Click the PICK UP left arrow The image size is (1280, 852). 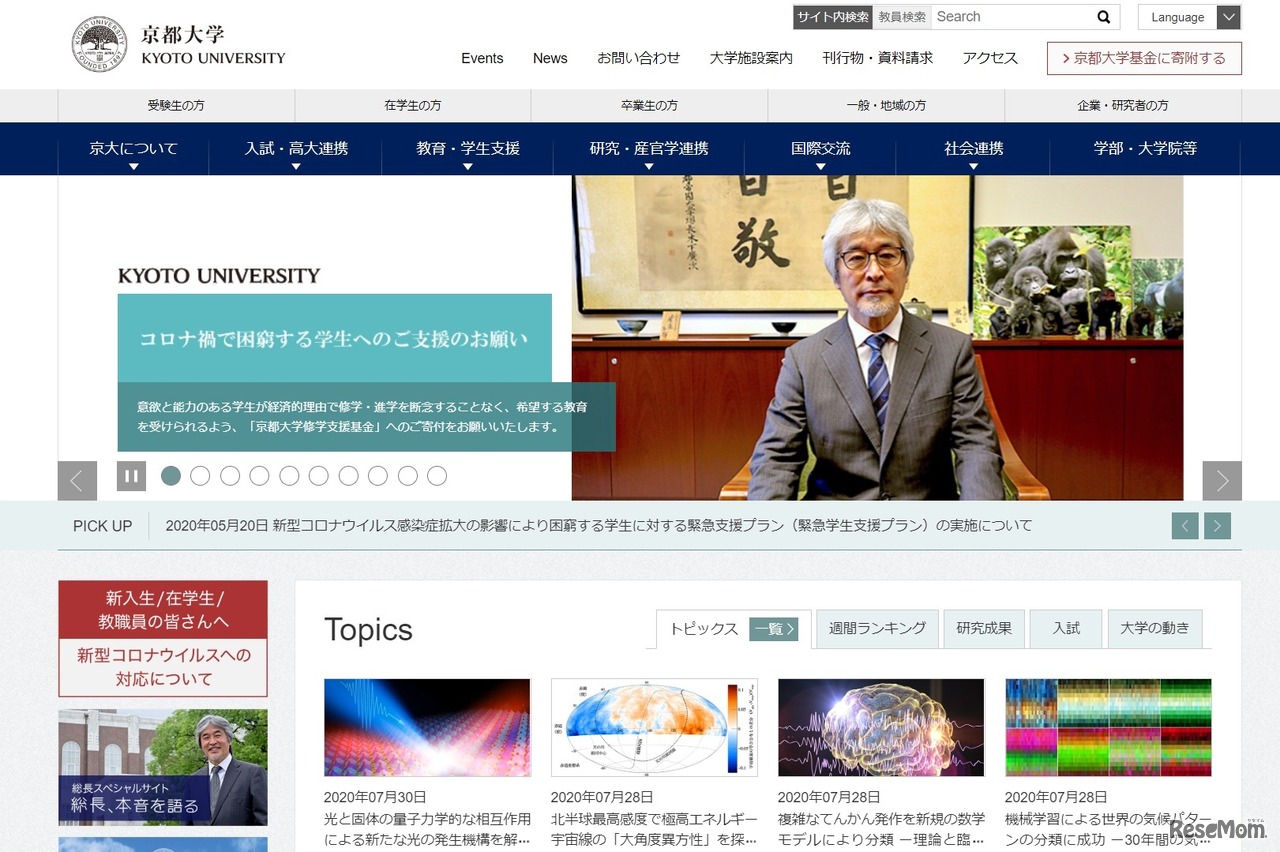1185,525
